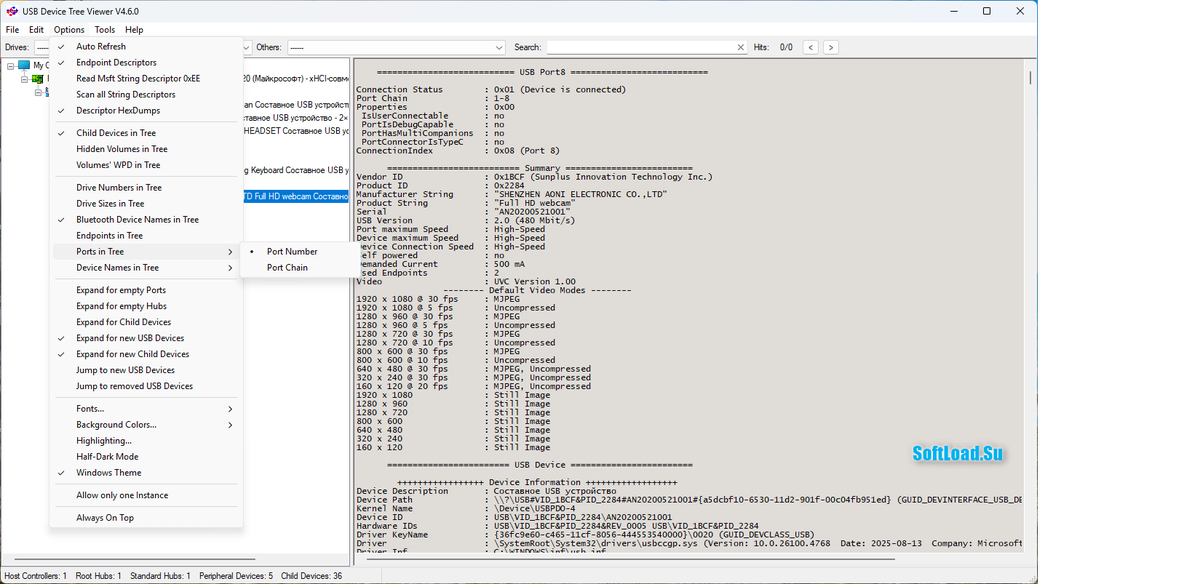Viewport: 1200px width, 584px height.
Task: Toggle Child Devices in Tree
Action: [146, 133]
